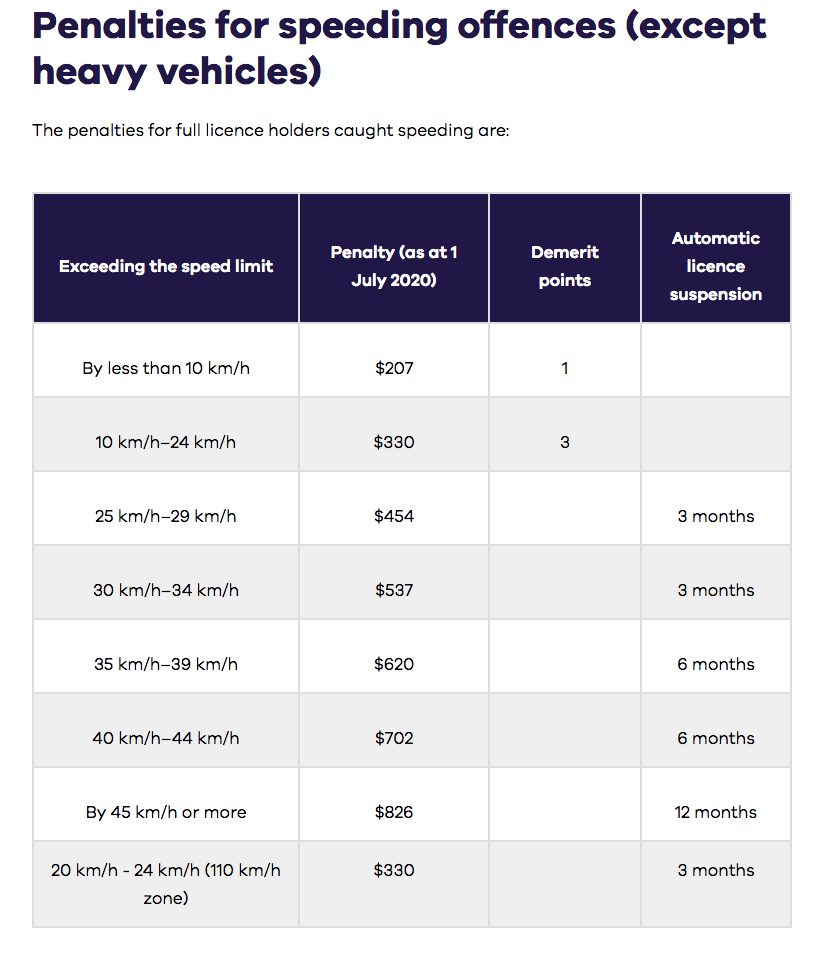
Task: Click the '20 km/h - 24 km/h (110 km/h zone)' cell
Action: click(166, 884)
